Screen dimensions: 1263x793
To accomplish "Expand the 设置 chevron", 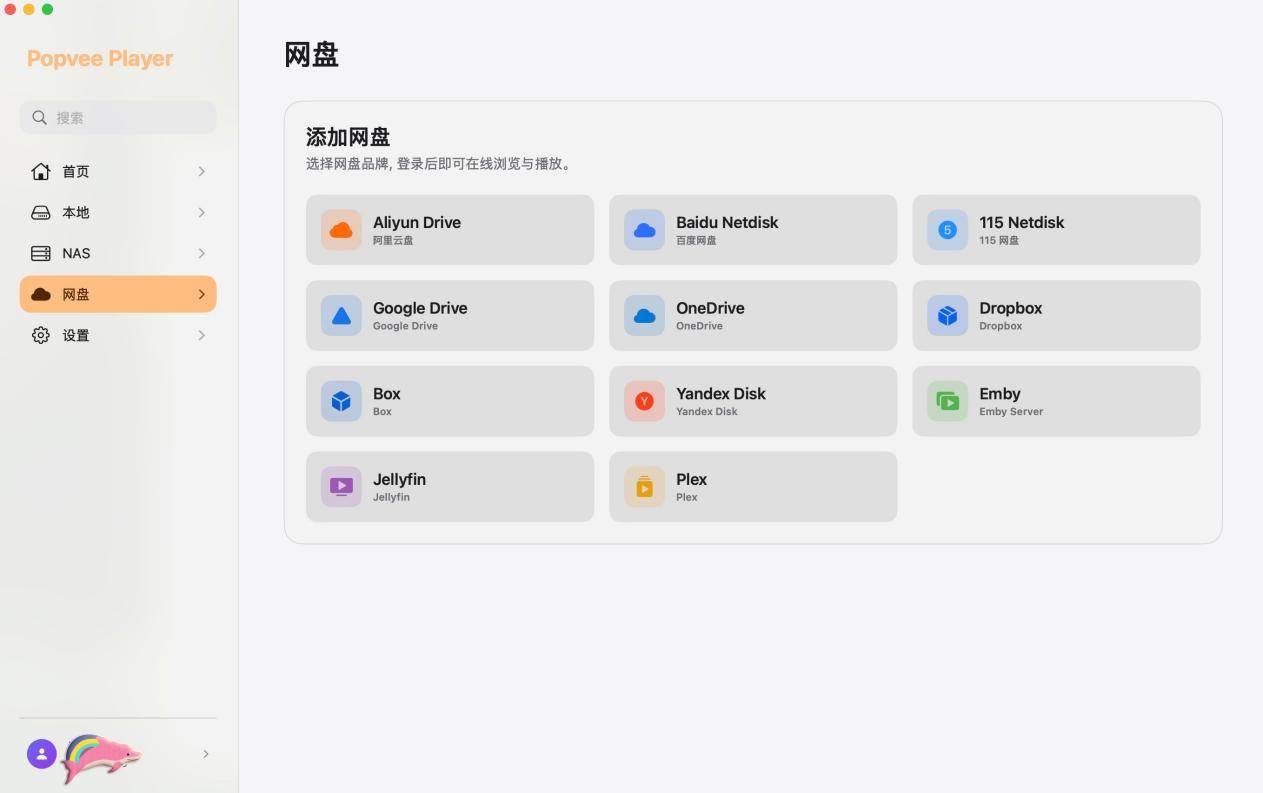I will point(201,335).
